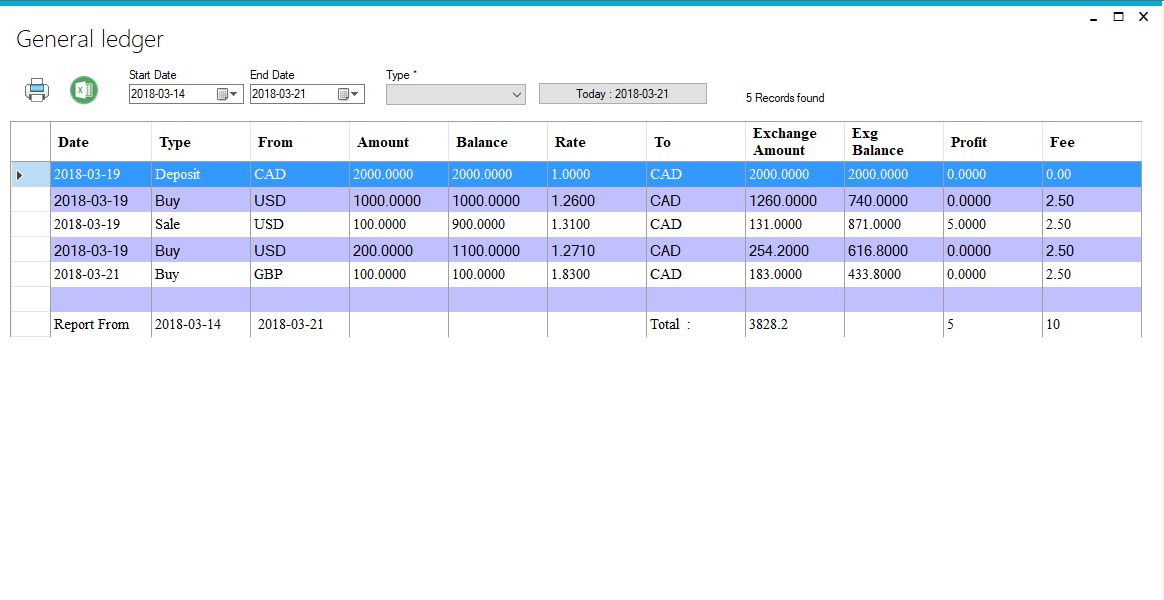Click the Today : 2018-03-21 button
Screen dimensions: 1164x600
622,92
